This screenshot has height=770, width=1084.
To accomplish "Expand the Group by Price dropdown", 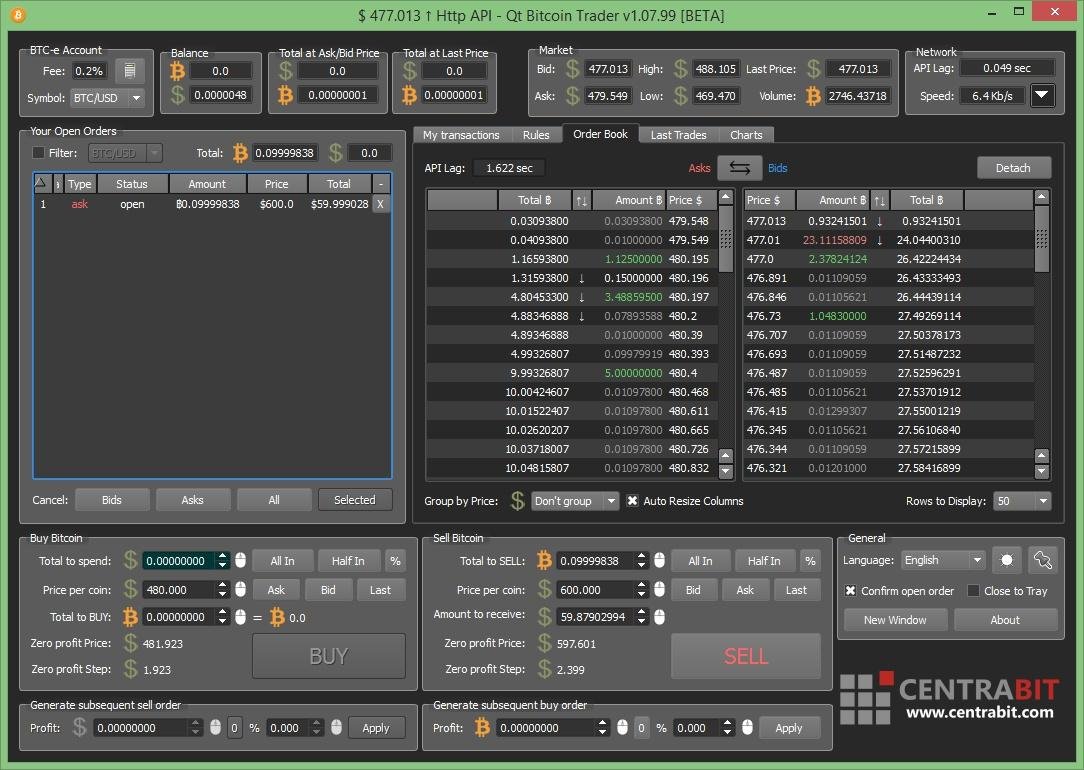I will tap(575, 501).
